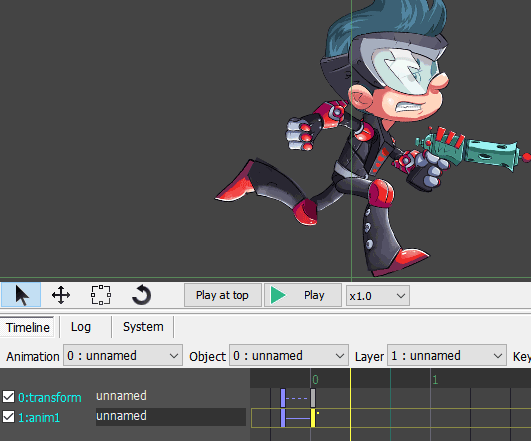Click the frame 0 marker on timeline ruler
The image size is (531, 441).
point(315,380)
